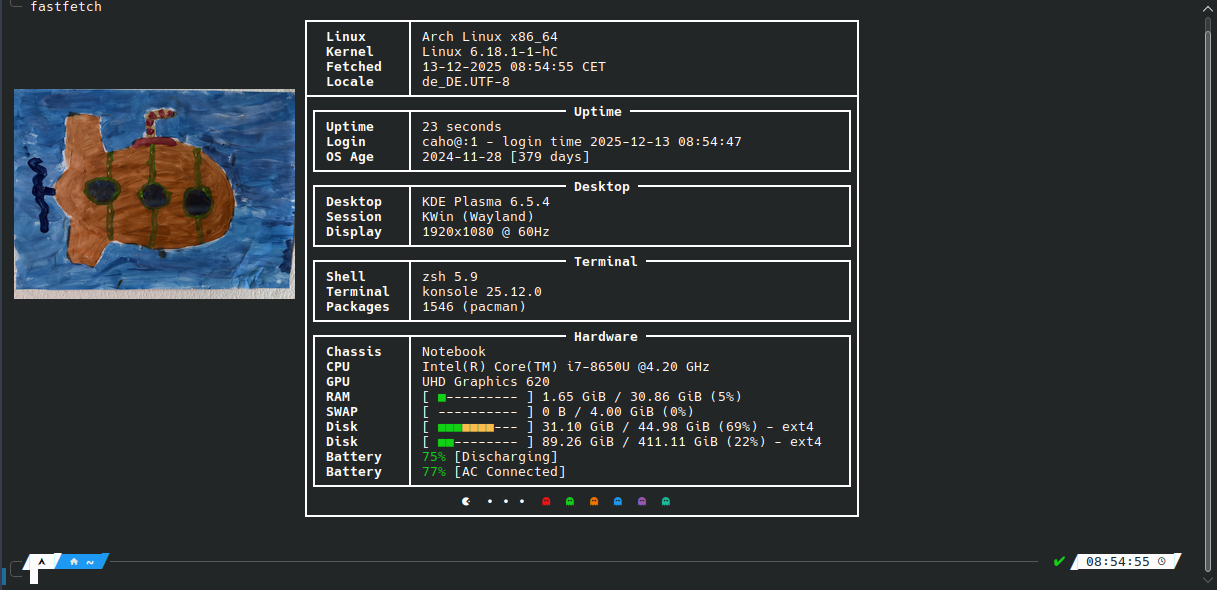The height and width of the screenshot is (590, 1217).
Task: Click the blue ghost icon
Action: tap(618, 501)
